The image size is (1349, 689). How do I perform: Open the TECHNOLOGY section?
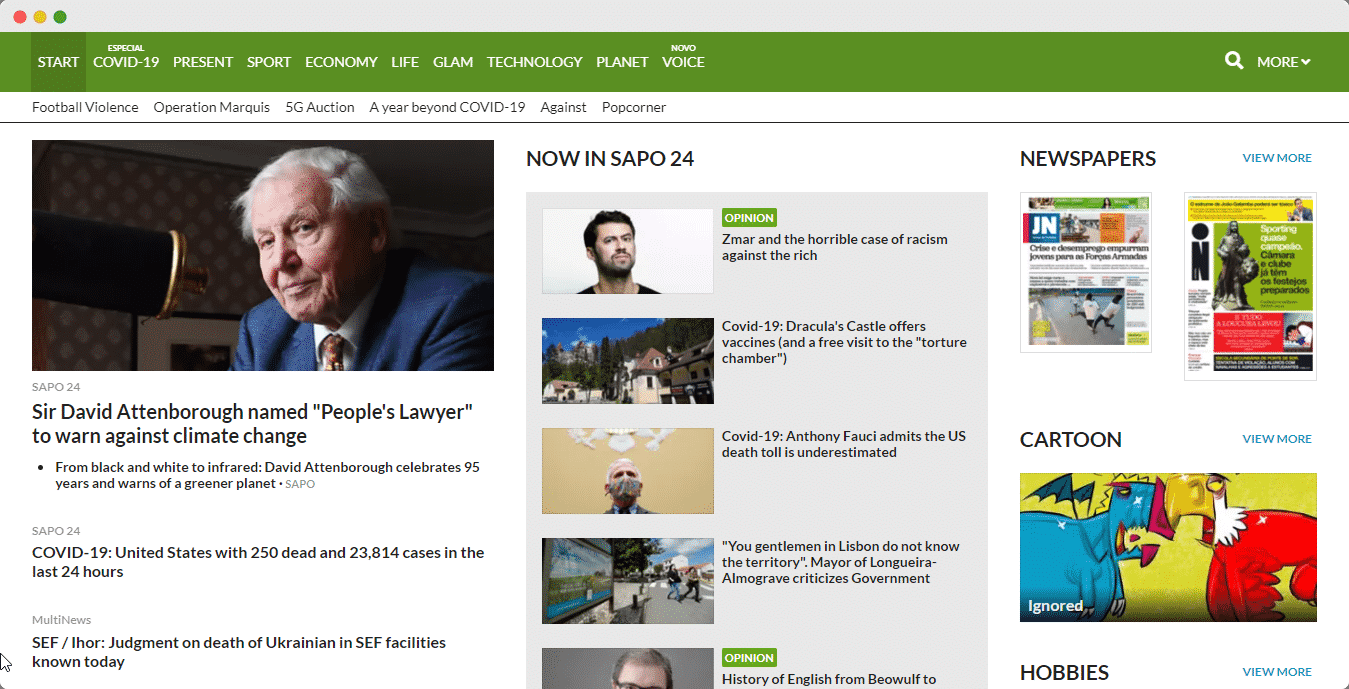click(534, 62)
